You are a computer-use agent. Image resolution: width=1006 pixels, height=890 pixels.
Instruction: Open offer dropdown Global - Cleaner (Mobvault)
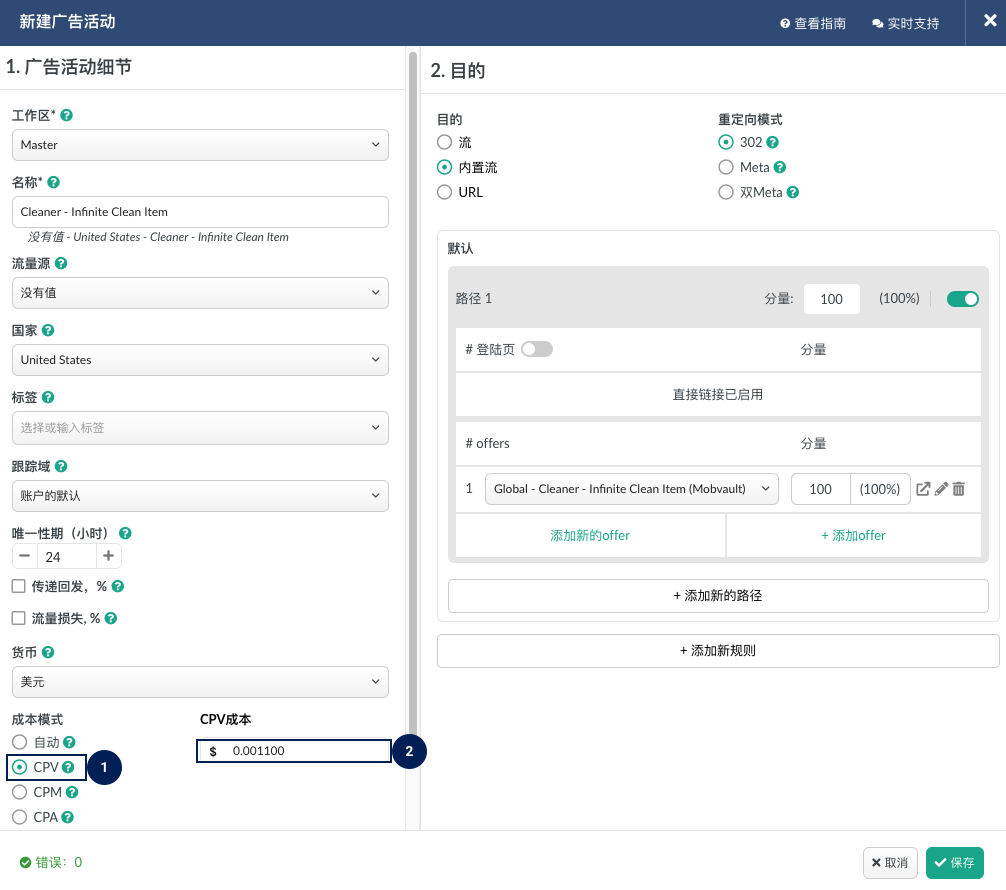(x=632, y=489)
